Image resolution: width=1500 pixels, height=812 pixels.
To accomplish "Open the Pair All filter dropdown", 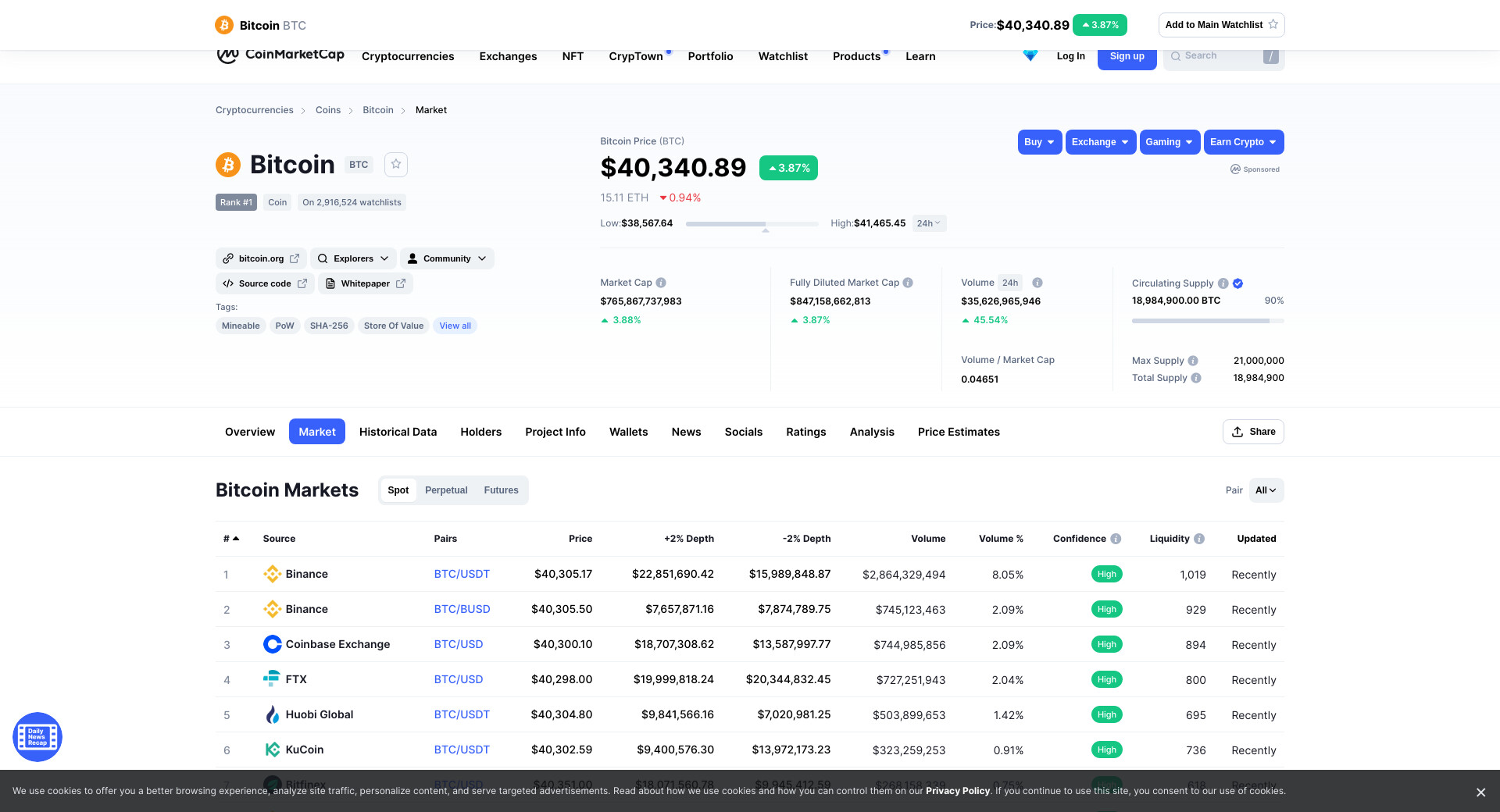I will pyautogui.click(x=1266, y=490).
